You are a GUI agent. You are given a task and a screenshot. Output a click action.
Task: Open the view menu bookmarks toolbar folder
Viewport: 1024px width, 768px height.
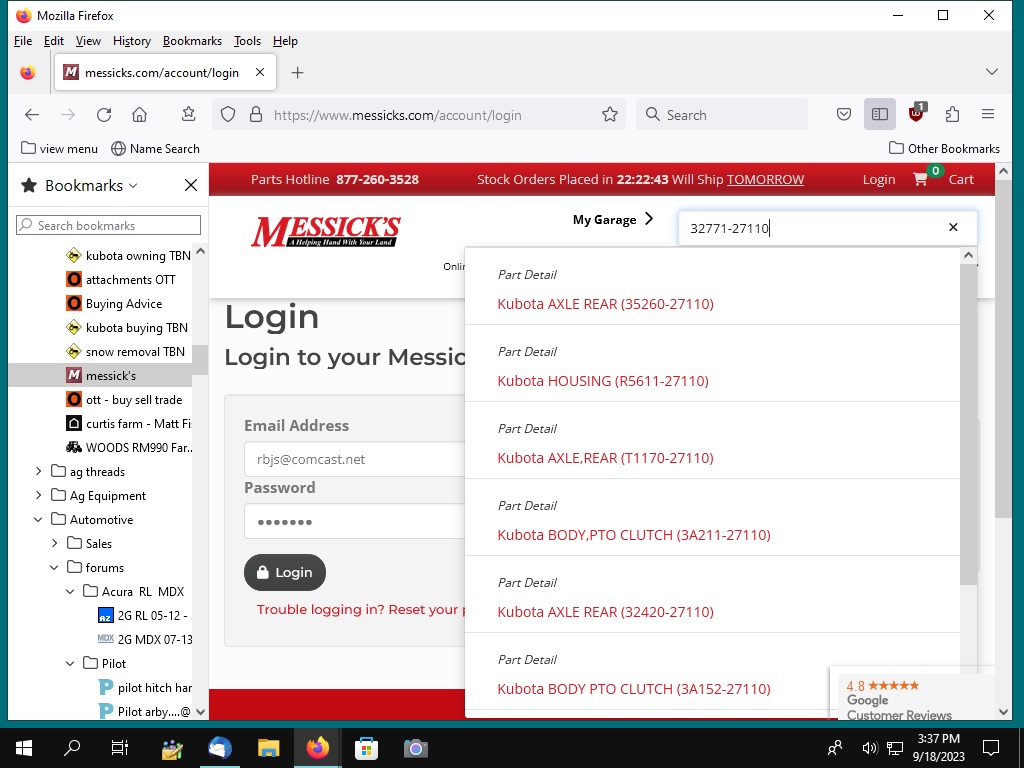coord(59,149)
